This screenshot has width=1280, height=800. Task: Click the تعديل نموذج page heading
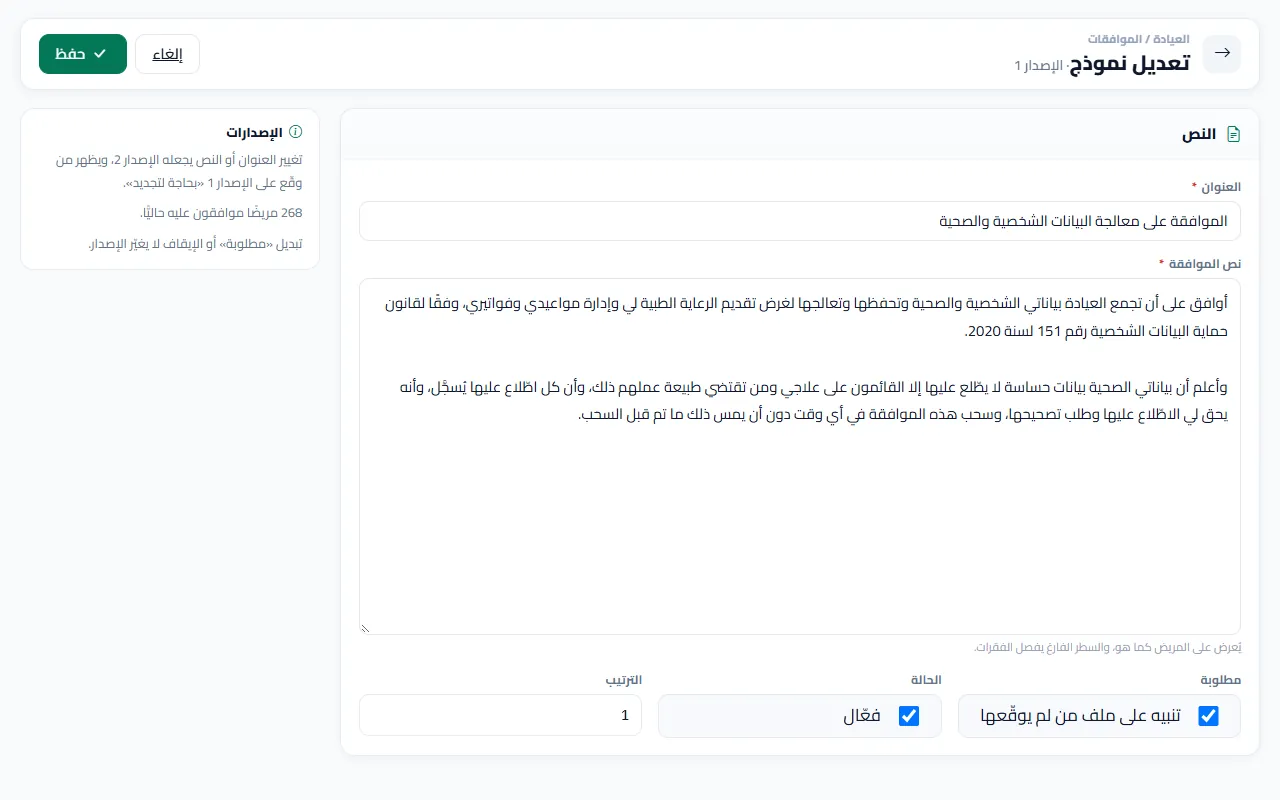coord(1129,63)
